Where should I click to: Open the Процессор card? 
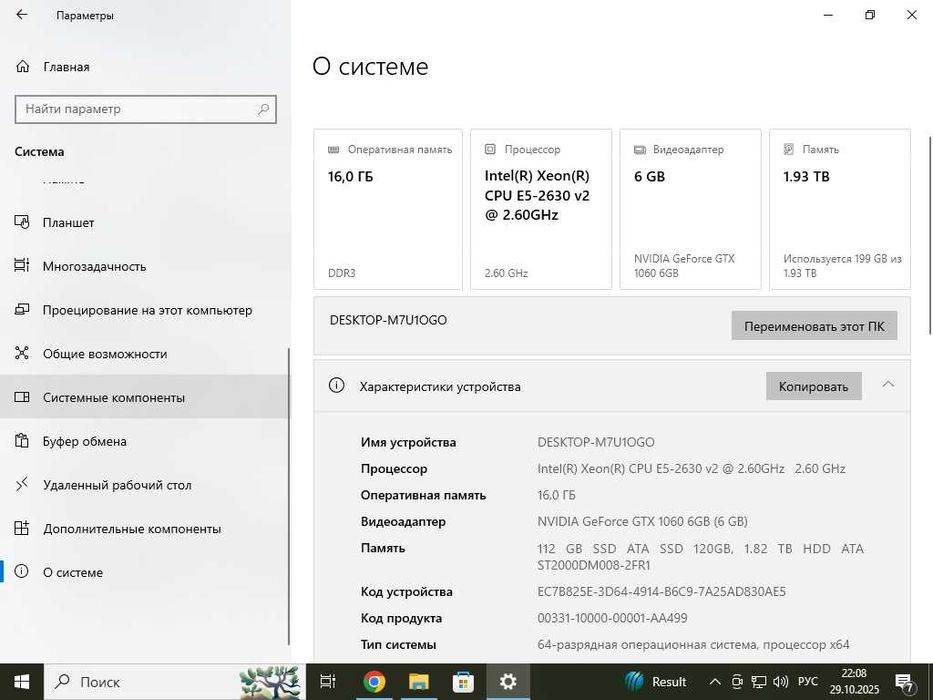pyautogui.click(x=541, y=210)
